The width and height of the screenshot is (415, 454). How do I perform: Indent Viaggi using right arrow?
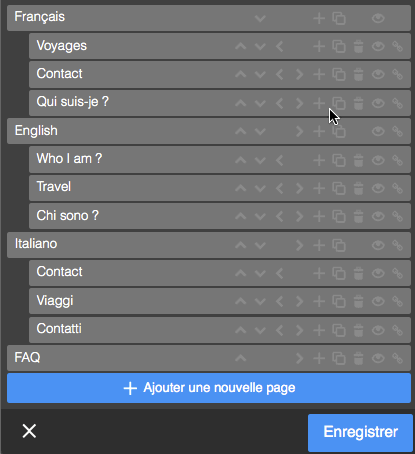[x=299, y=302]
